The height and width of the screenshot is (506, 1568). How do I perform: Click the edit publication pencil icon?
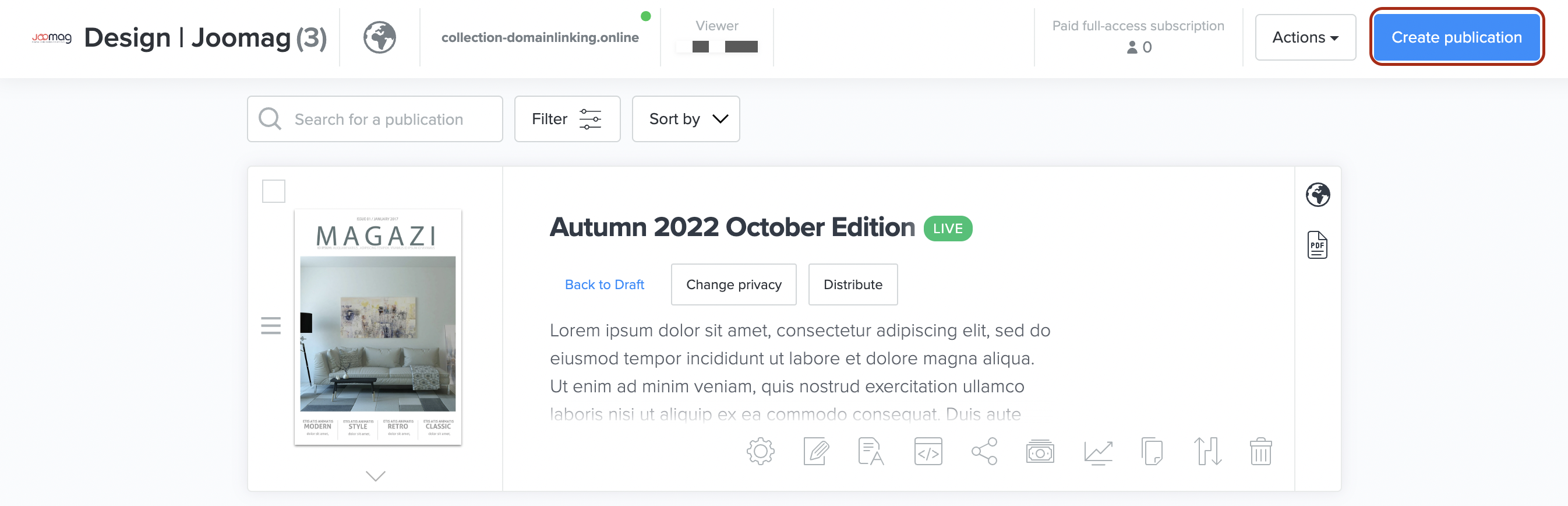815,451
